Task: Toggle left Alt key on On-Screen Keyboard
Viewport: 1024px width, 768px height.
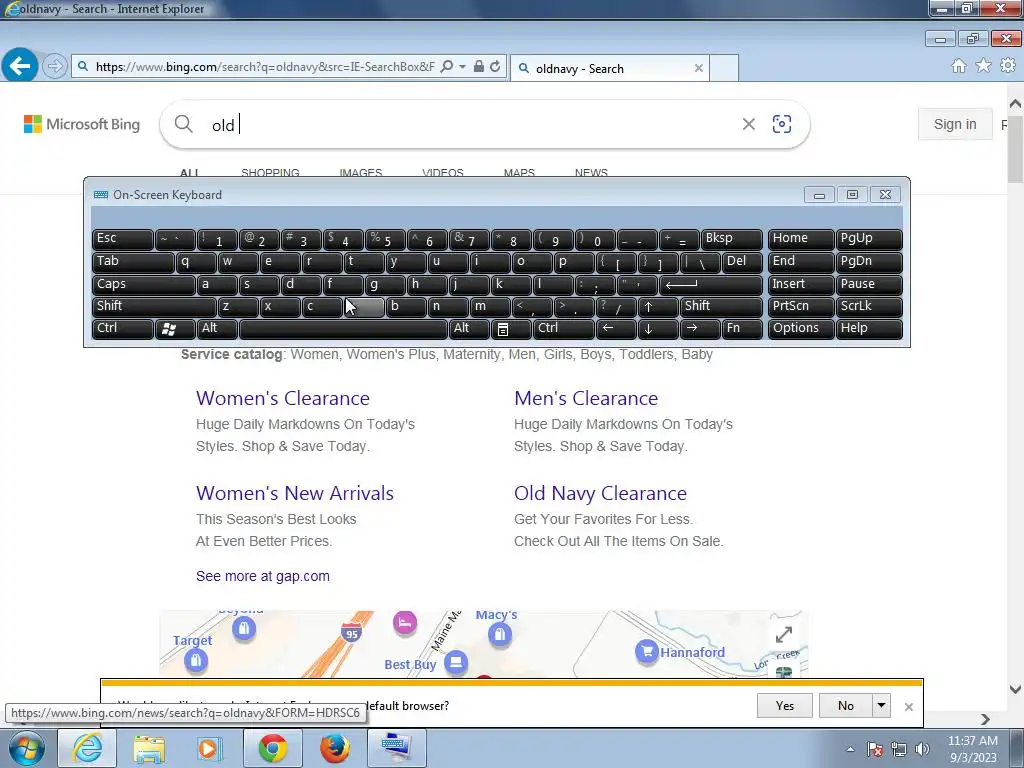Action: point(217,328)
